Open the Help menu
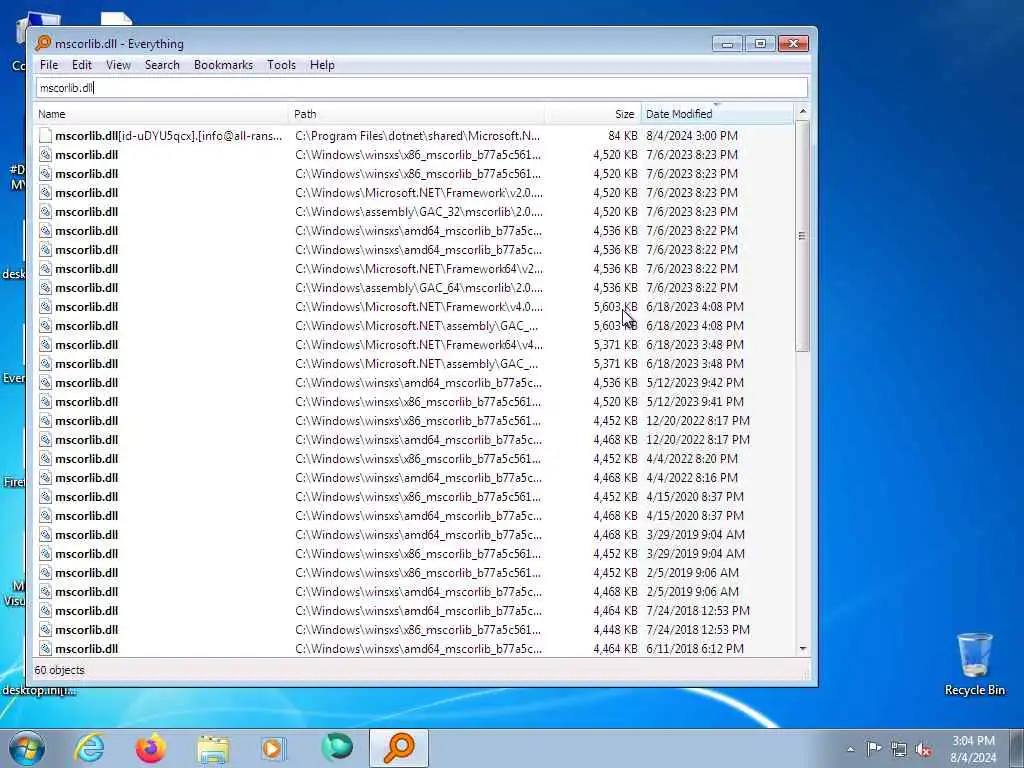Viewport: 1024px width, 768px height. pos(322,65)
